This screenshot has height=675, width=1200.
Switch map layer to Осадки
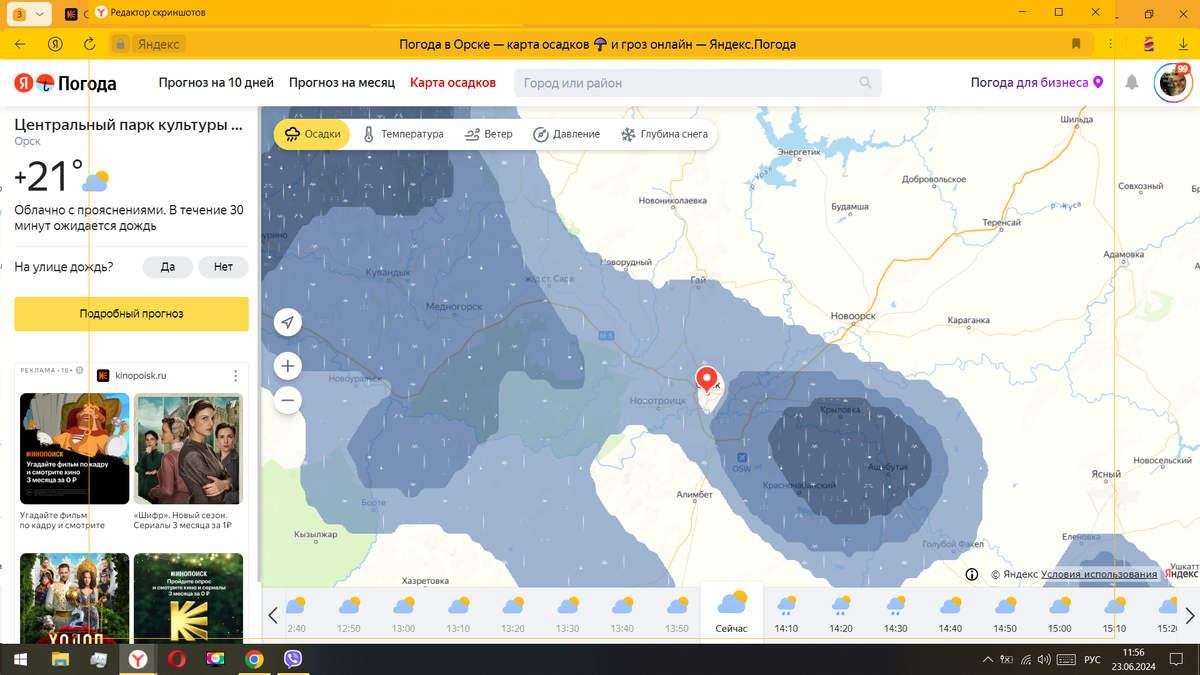click(312, 134)
